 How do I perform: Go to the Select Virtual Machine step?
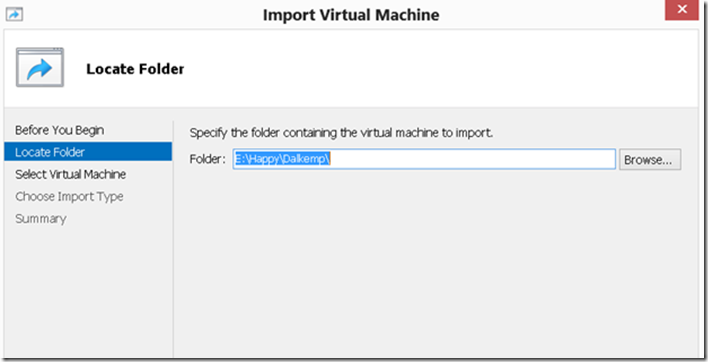70,174
